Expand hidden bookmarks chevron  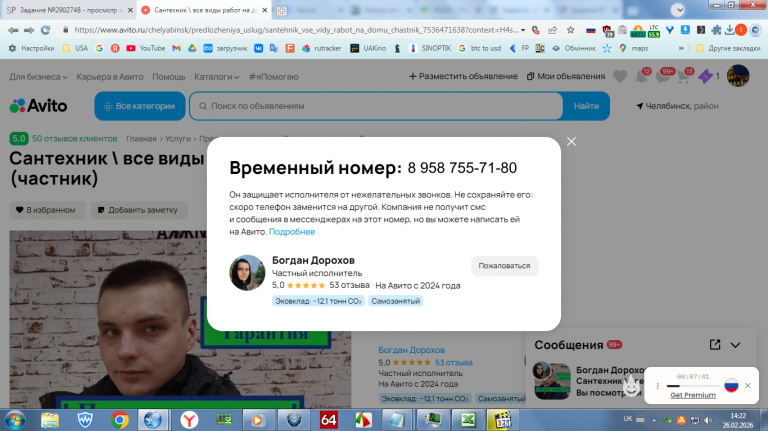click(681, 48)
